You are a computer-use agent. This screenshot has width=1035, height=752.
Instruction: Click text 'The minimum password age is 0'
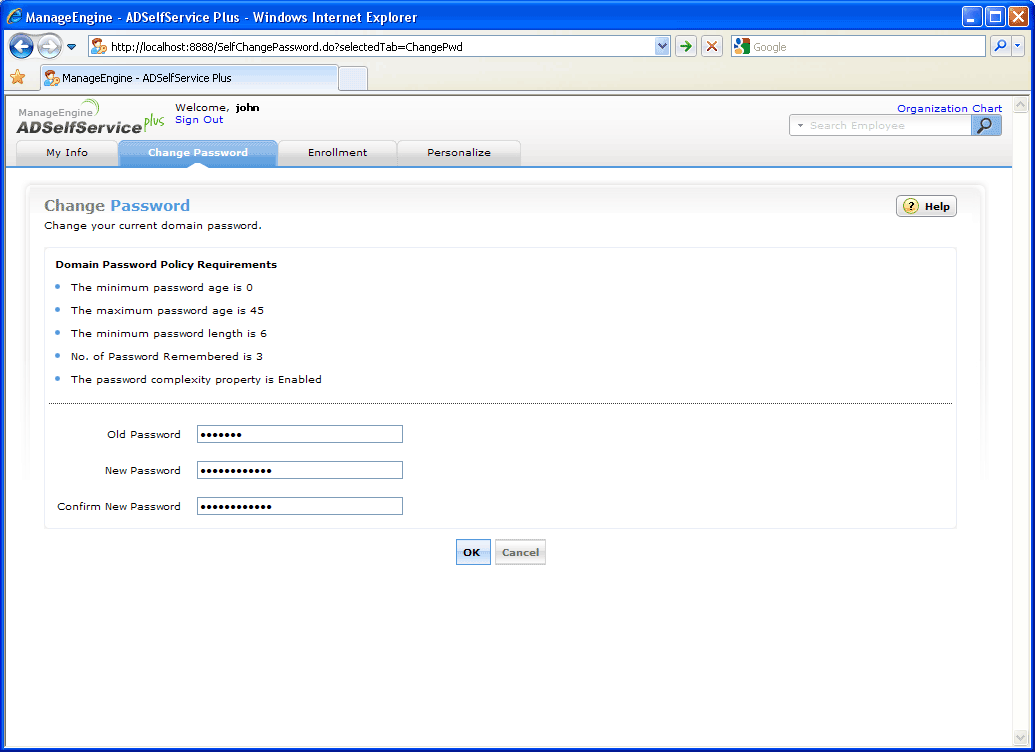162,287
